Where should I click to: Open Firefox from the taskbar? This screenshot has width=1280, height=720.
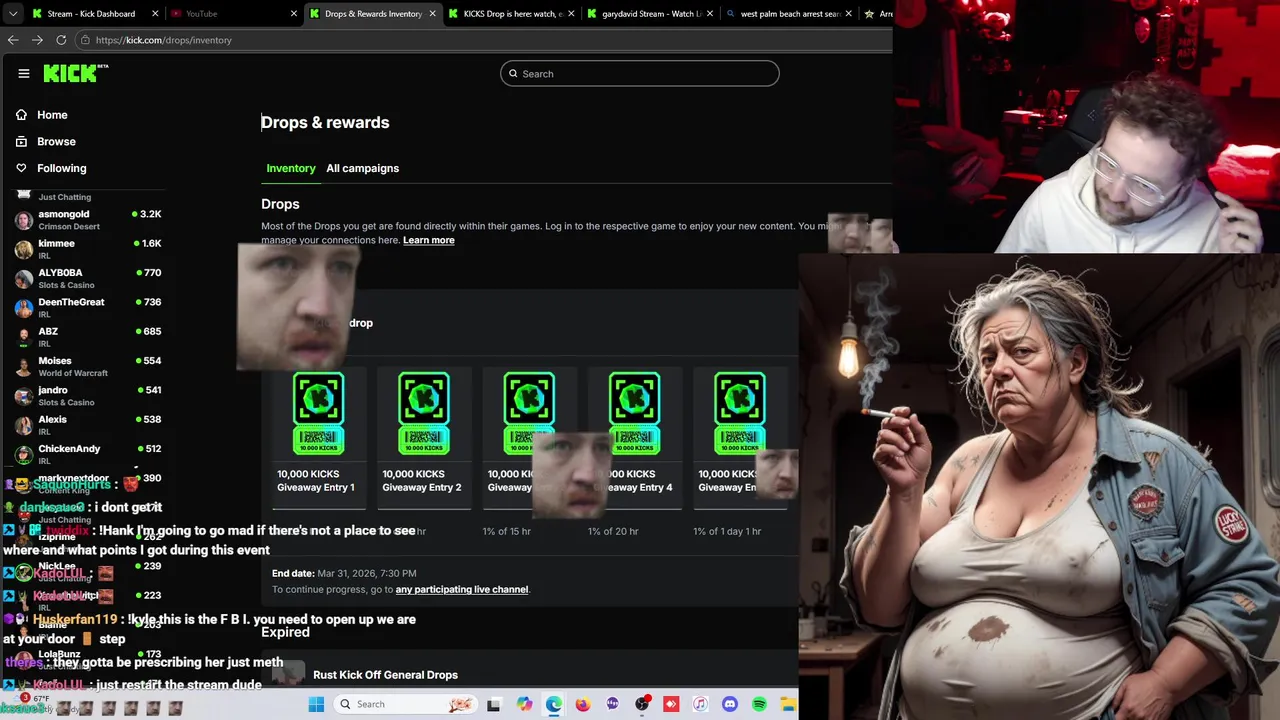[583, 704]
